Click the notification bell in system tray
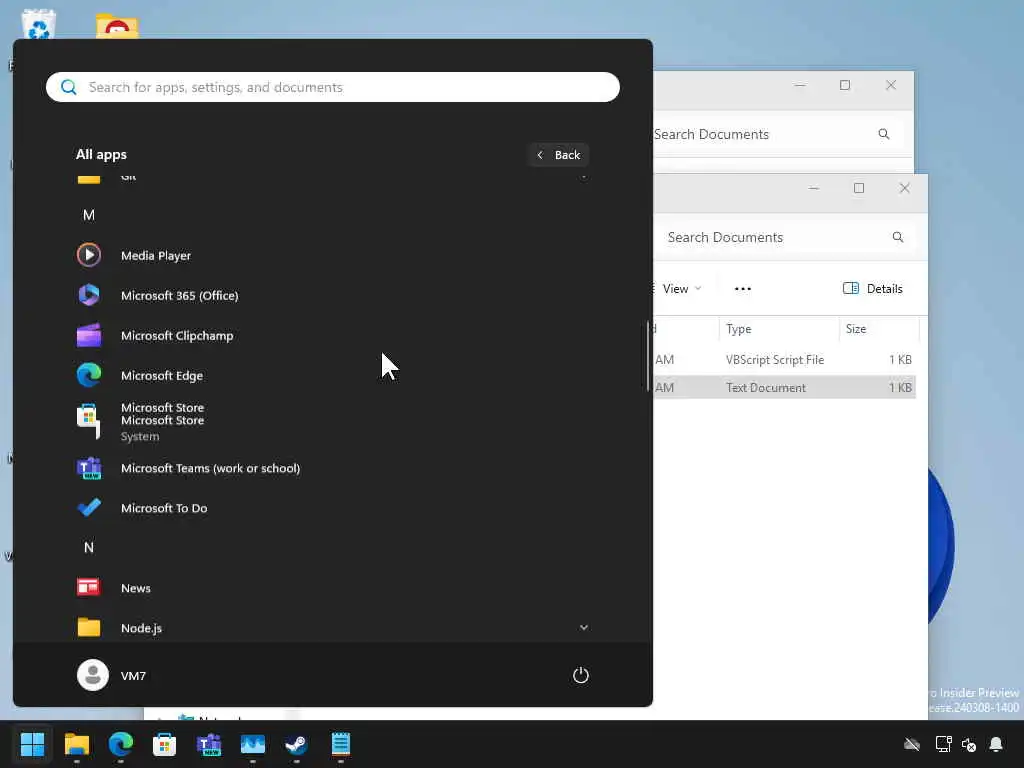Screen dimensions: 1024x768 (x=996, y=744)
